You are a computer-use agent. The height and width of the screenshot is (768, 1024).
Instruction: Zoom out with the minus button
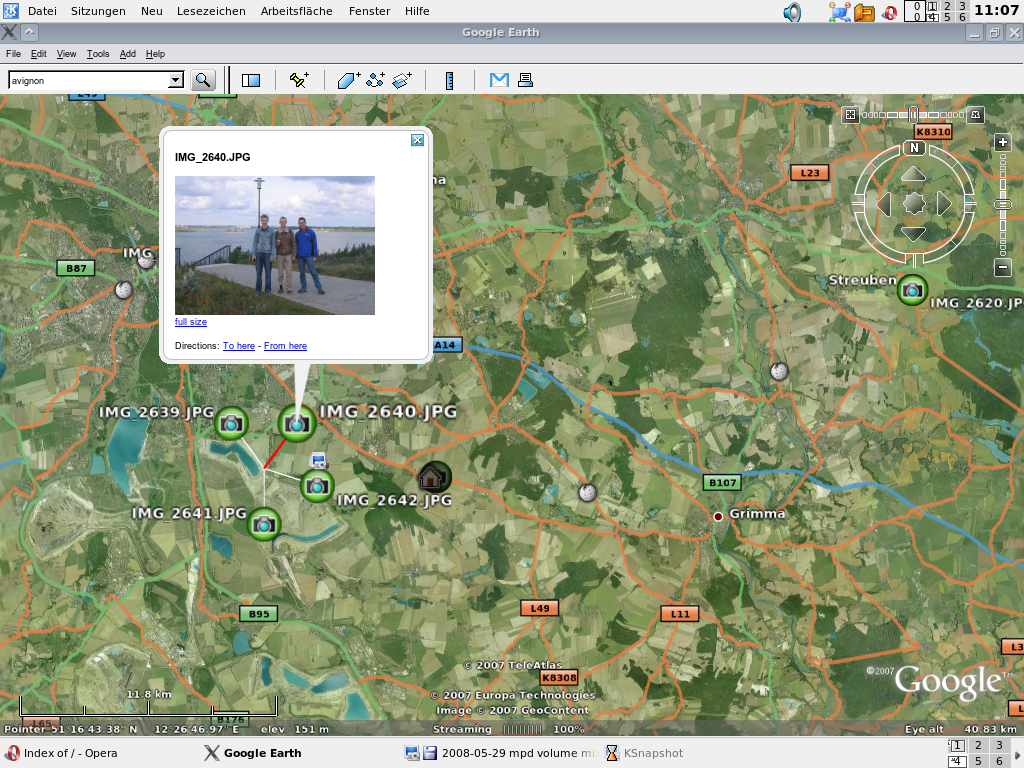(1002, 266)
